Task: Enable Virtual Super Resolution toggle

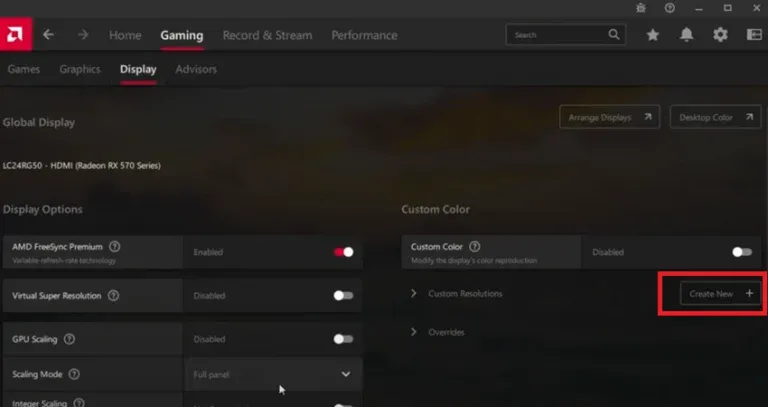Action: point(343,295)
